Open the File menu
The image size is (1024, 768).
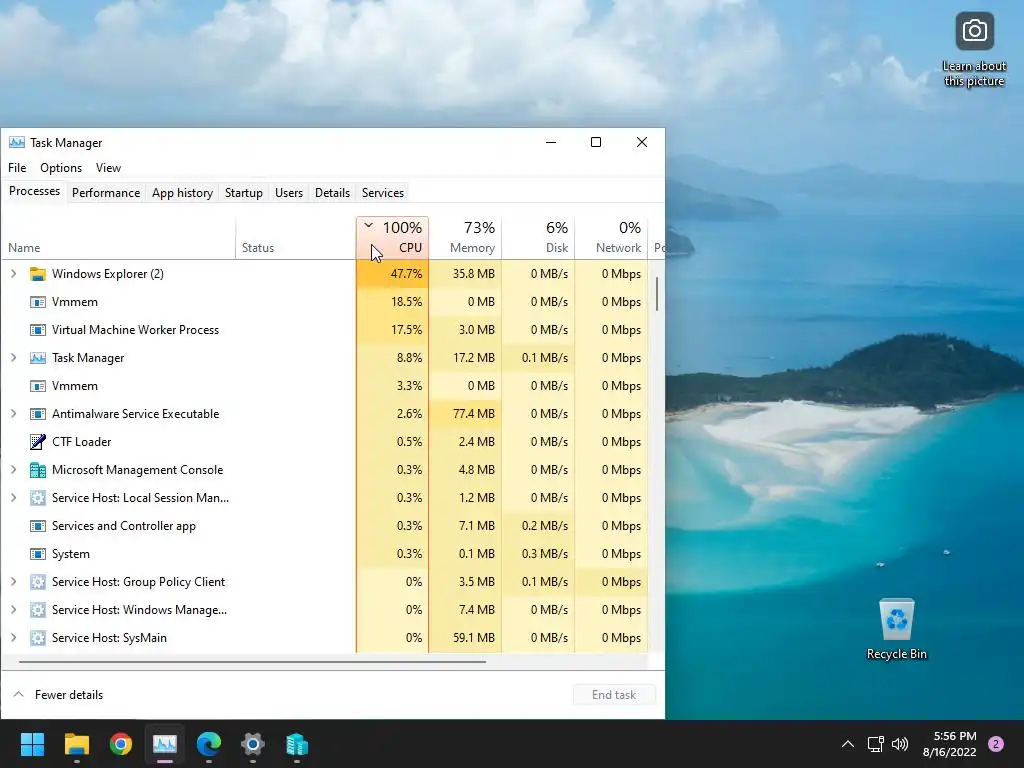(17, 168)
